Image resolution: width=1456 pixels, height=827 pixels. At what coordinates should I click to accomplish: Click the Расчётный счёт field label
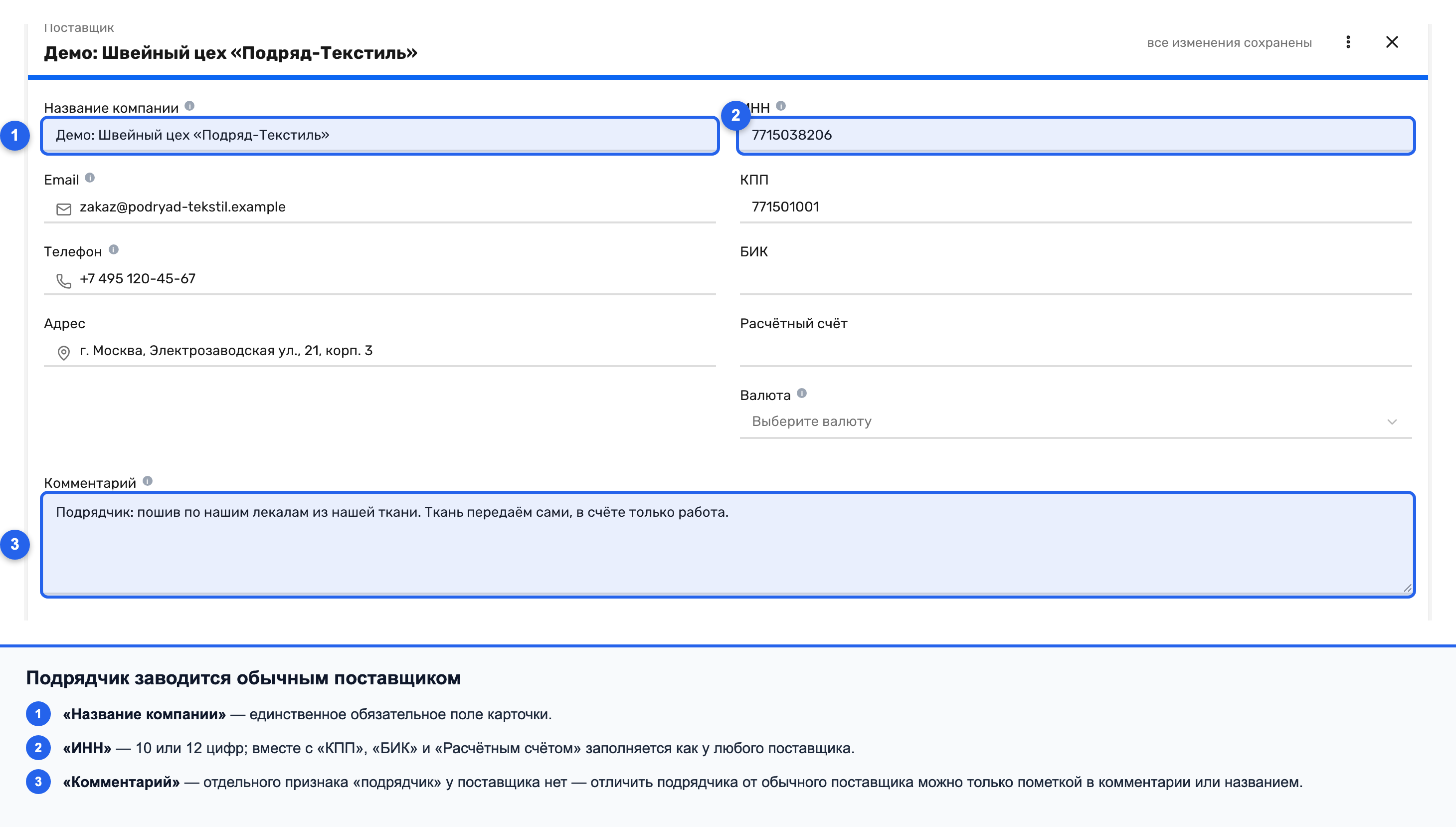793,324
